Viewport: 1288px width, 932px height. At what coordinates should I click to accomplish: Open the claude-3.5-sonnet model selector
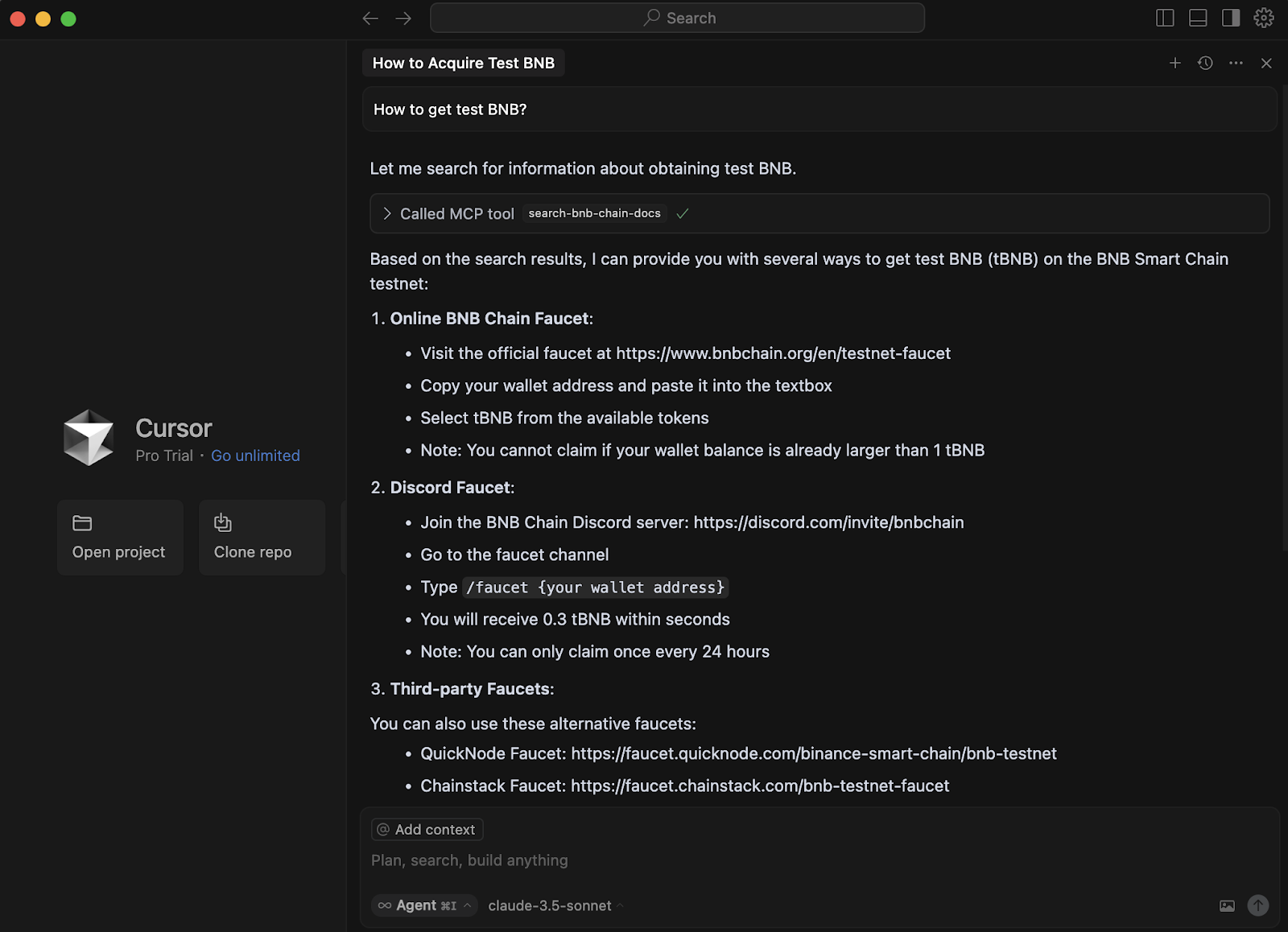point(555,905)
